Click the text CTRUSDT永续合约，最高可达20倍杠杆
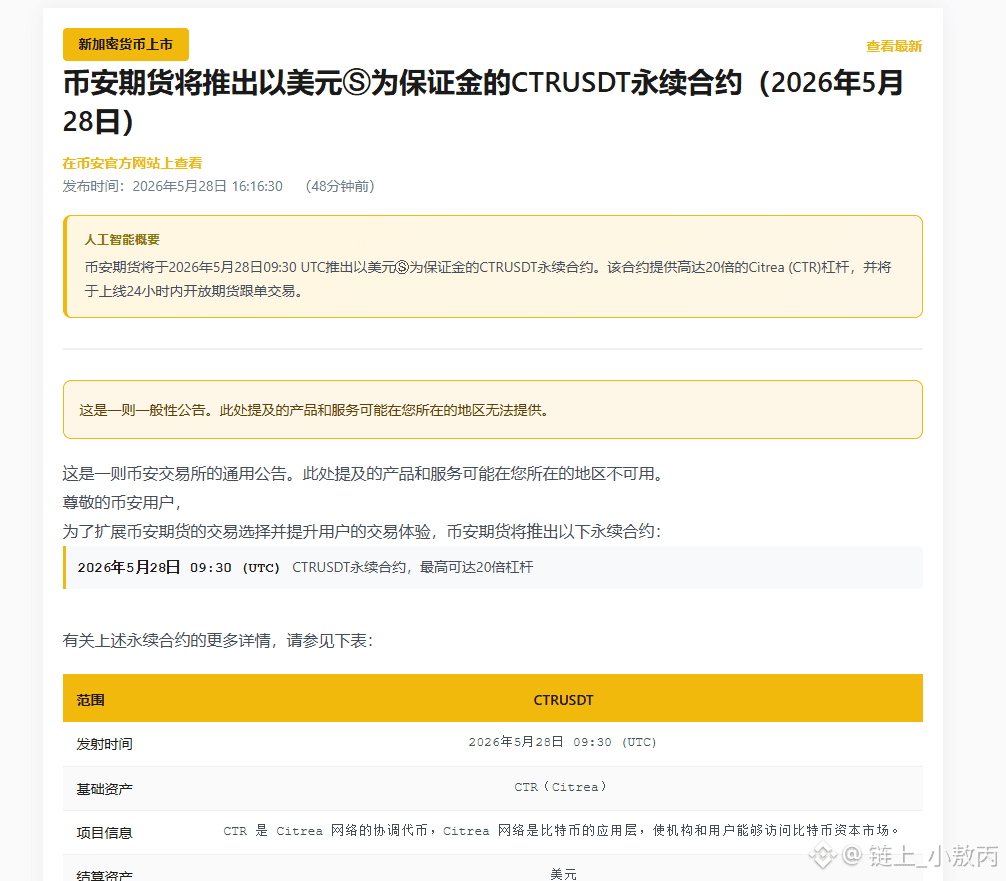The width and height of the screenshot is (1006, 881). (413, 567)
